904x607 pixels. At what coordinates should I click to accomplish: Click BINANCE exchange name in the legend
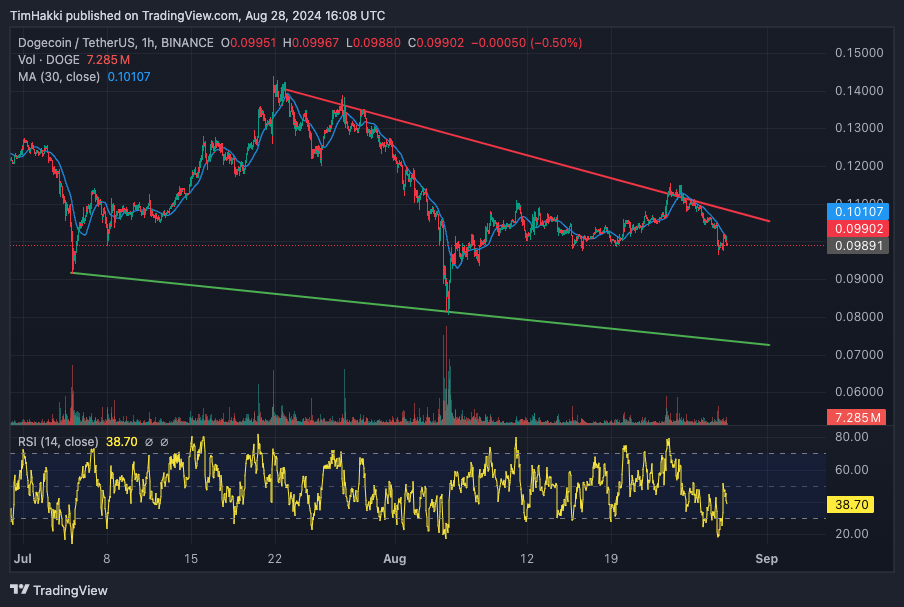(185, 43)
